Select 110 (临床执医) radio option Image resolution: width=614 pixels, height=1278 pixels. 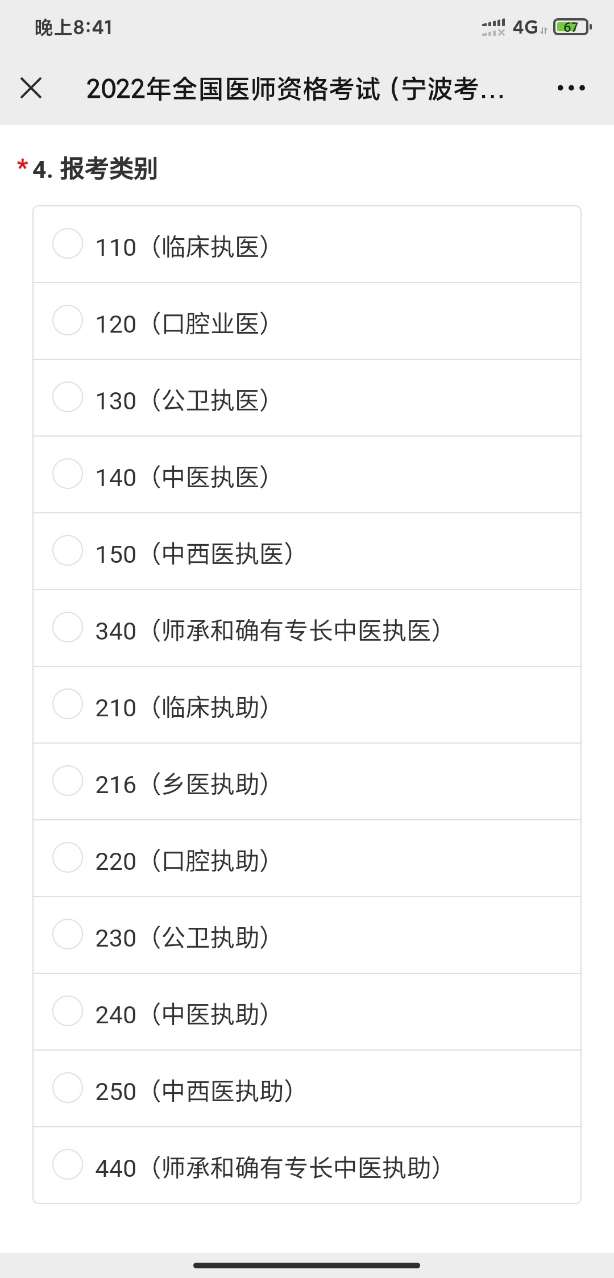pyautogui.click(x=67, y=244)
